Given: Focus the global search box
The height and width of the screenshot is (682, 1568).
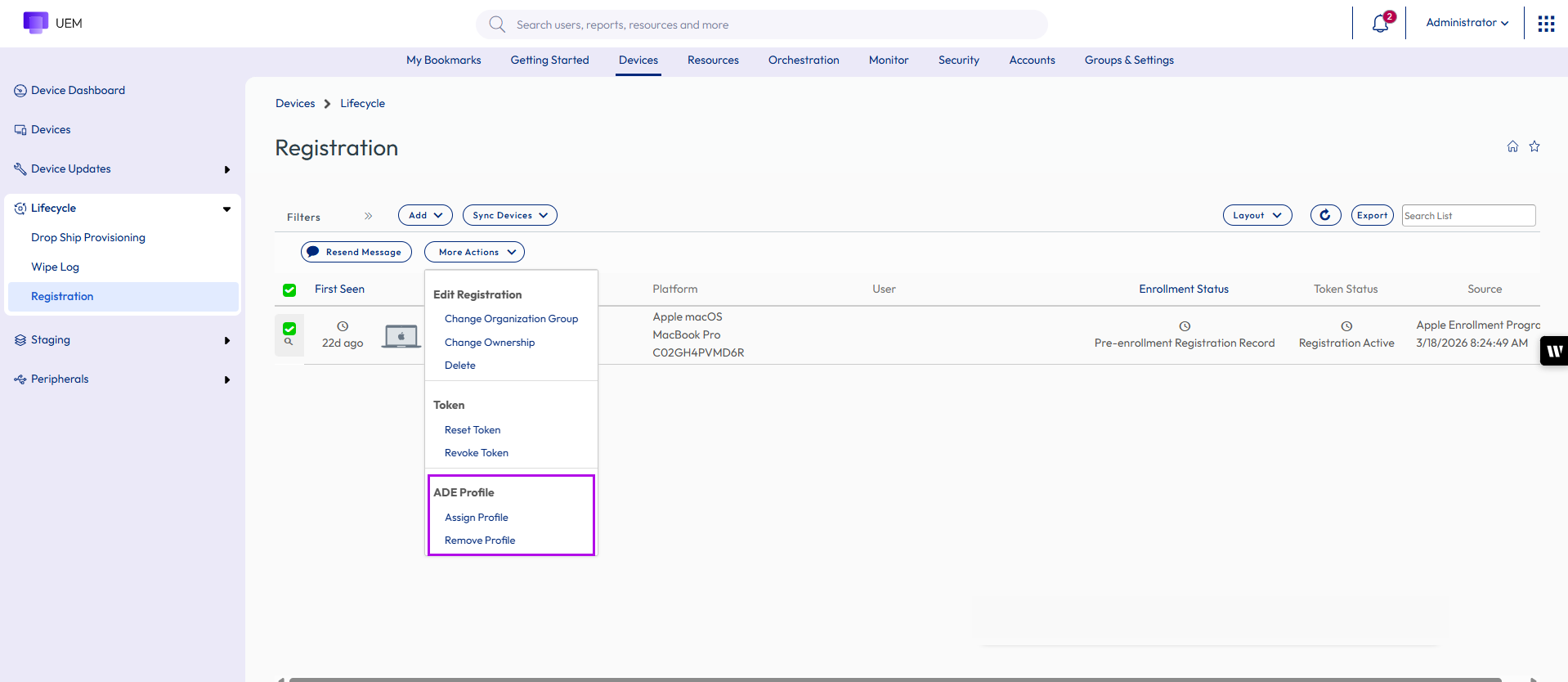Looking at the screenshot, I should click(x=762, y=25).
